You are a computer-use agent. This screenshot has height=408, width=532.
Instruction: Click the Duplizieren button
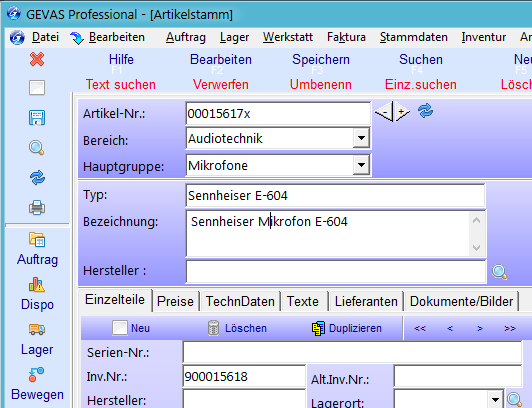(347, 328)
